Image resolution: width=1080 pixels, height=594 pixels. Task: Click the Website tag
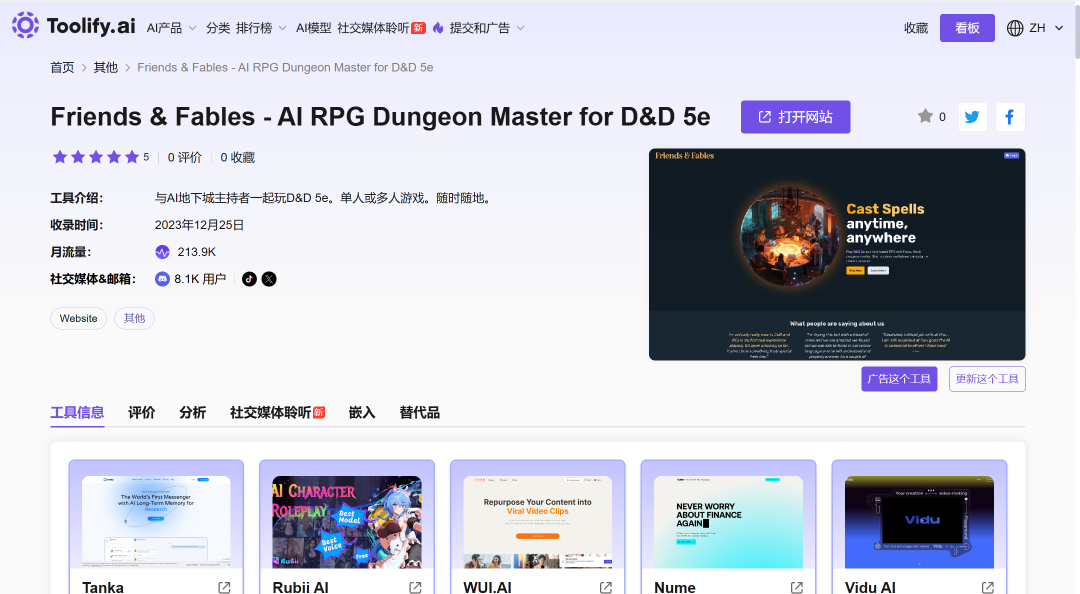coord(79,318)
